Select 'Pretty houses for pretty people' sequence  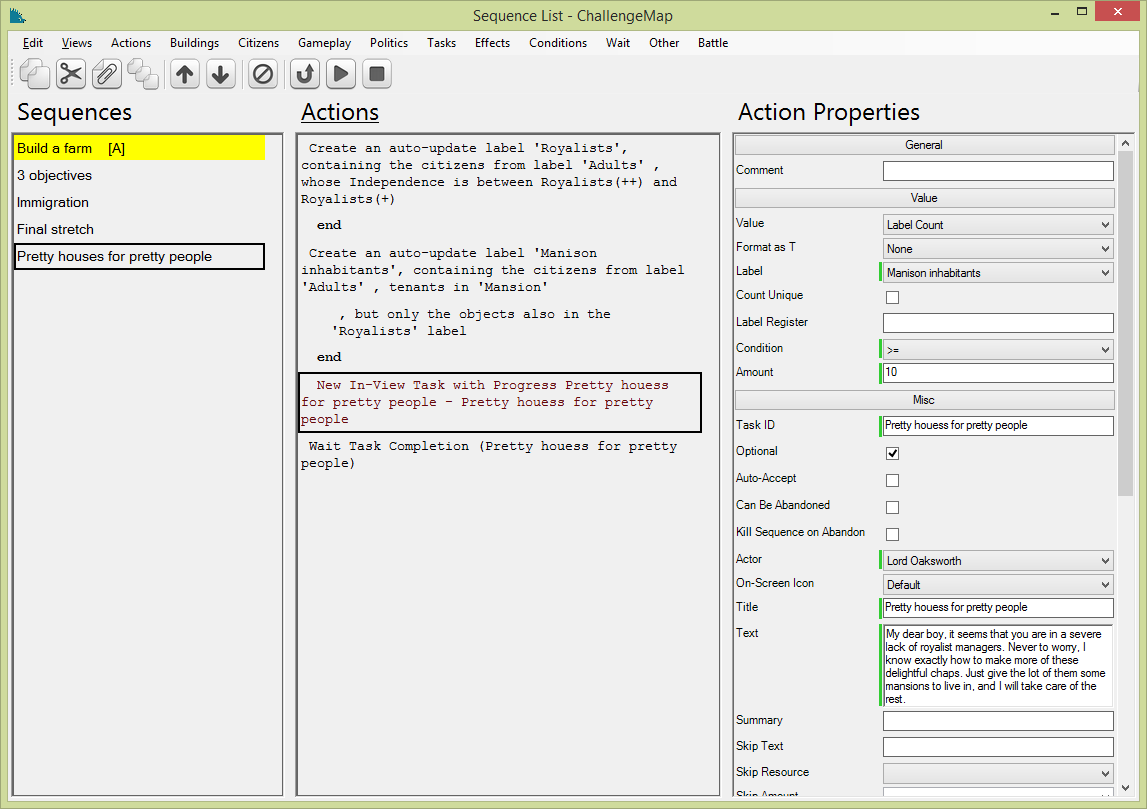[x=139, y=257]
